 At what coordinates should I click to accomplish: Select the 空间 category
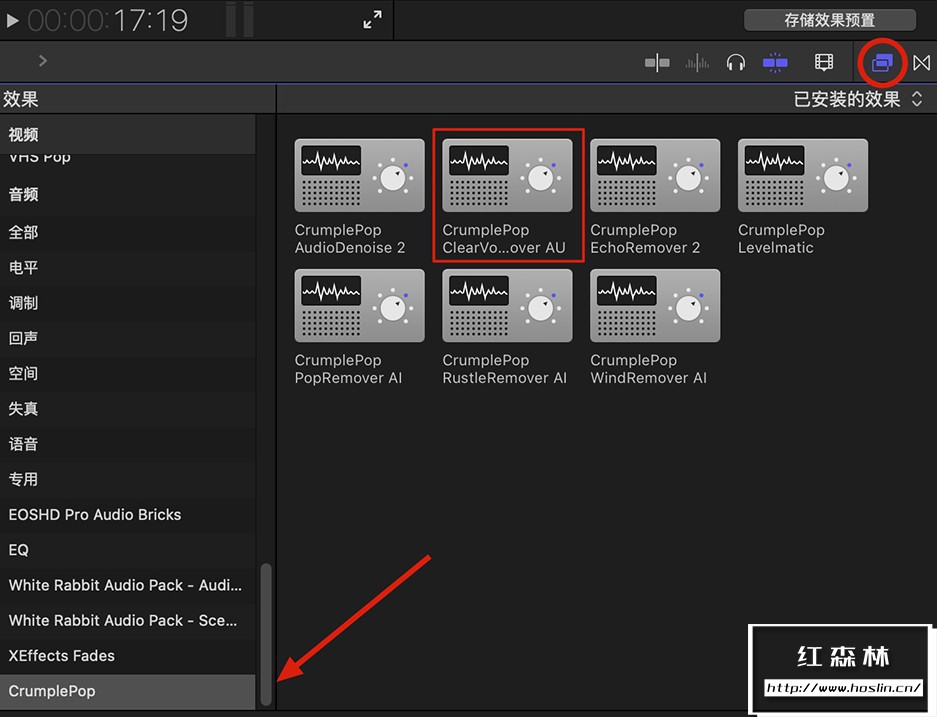(128, 373)
